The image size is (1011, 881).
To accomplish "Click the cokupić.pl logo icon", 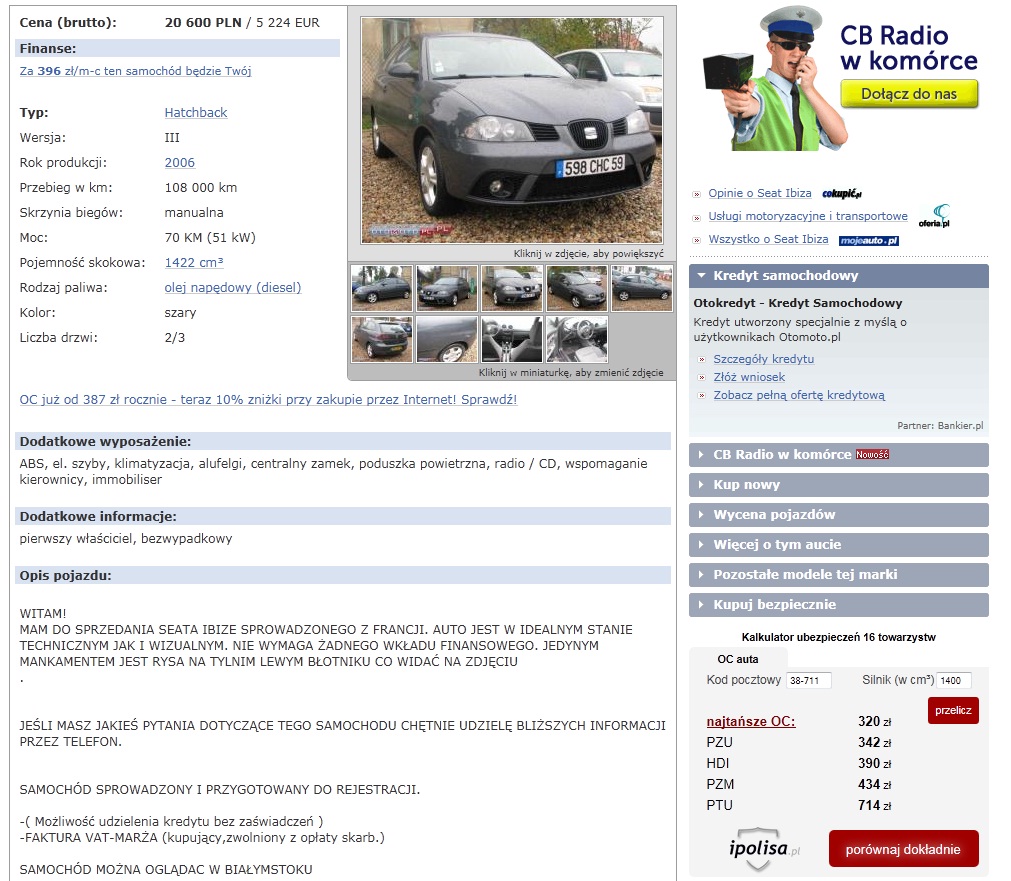I will tap(841, 193).
